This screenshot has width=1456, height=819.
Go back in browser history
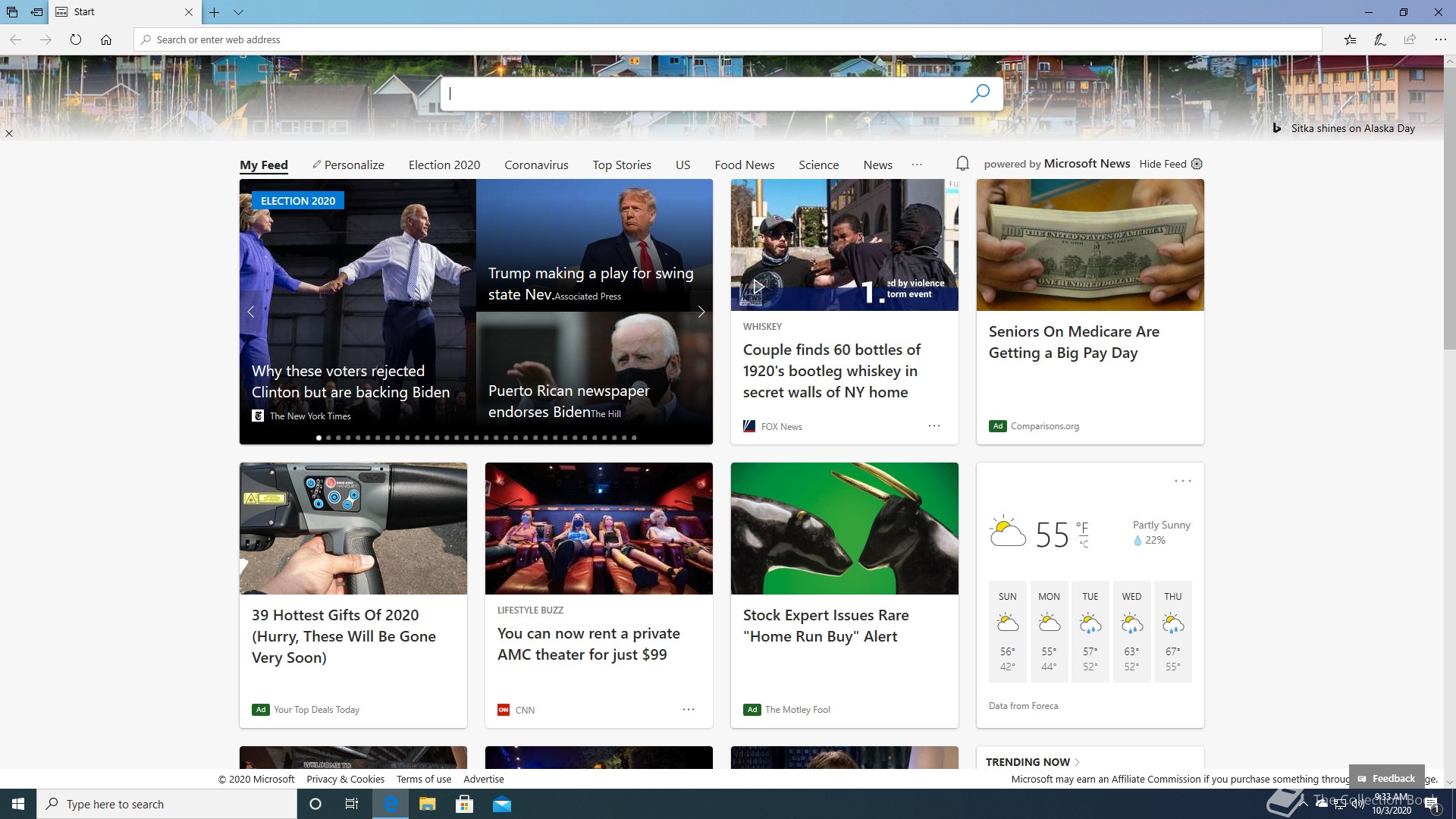pos(15,39)
